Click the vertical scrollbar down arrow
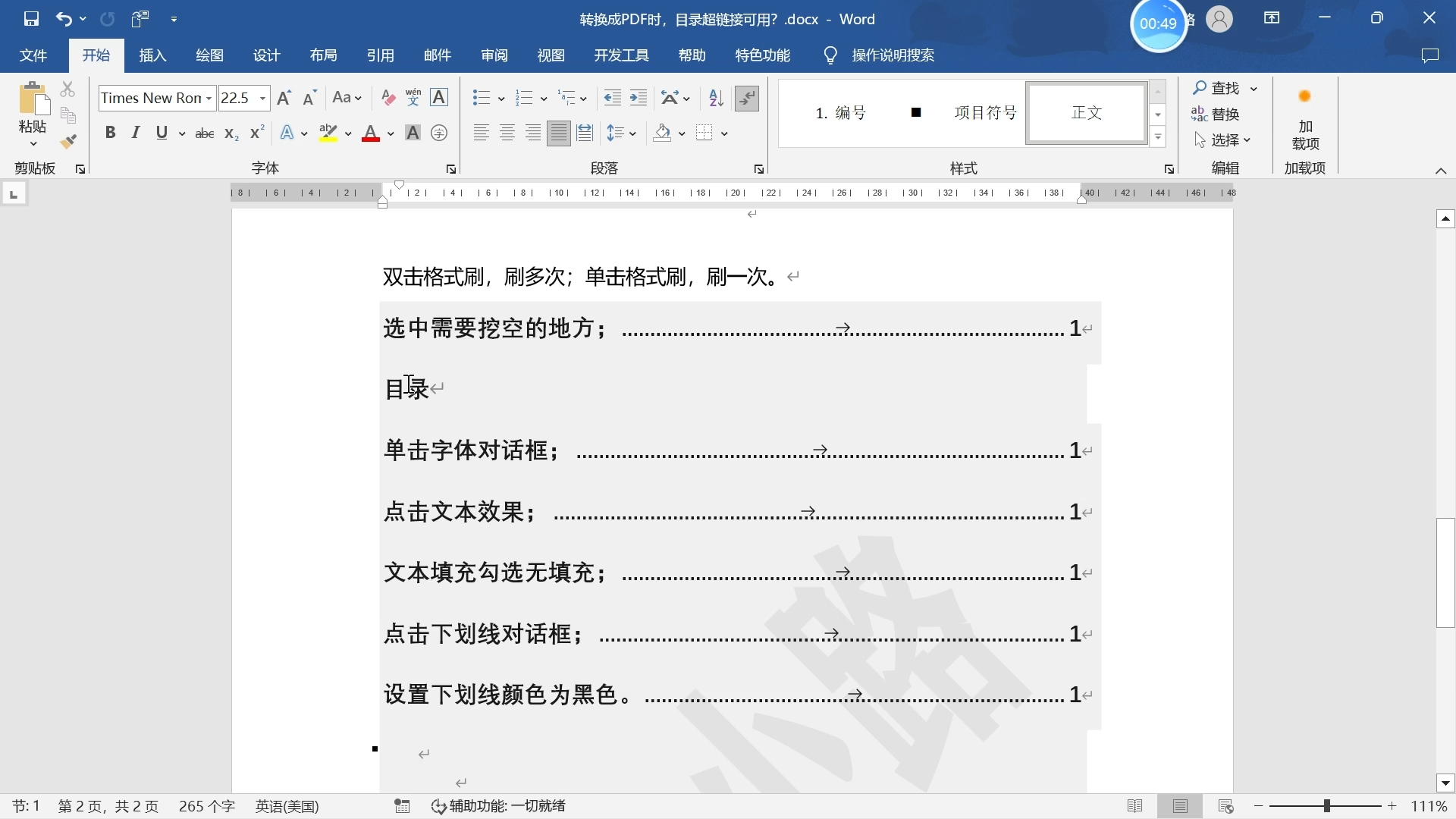Image resolution: width=1456 pixels, height=819 pixels. tap(1446, 783)
